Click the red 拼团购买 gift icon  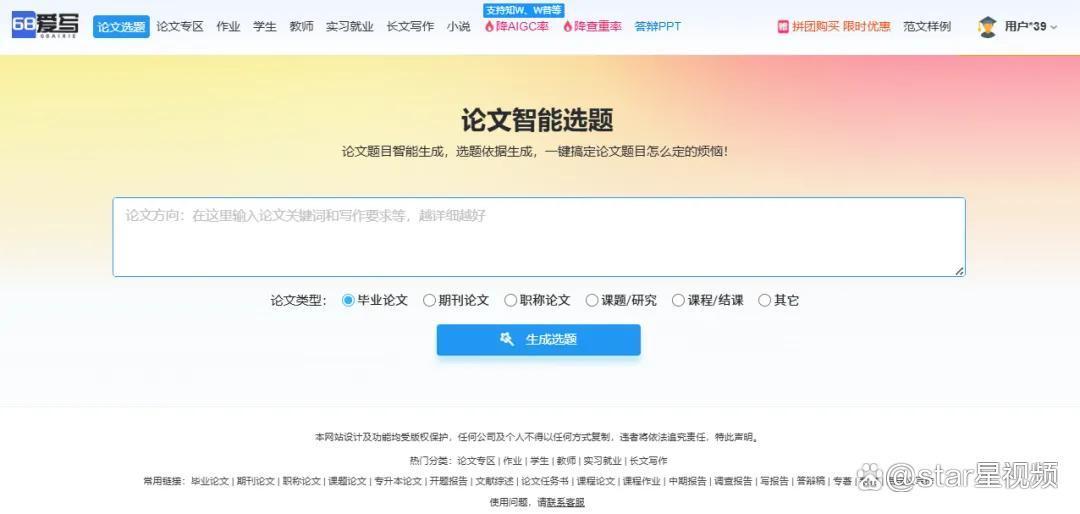(783, 27)
